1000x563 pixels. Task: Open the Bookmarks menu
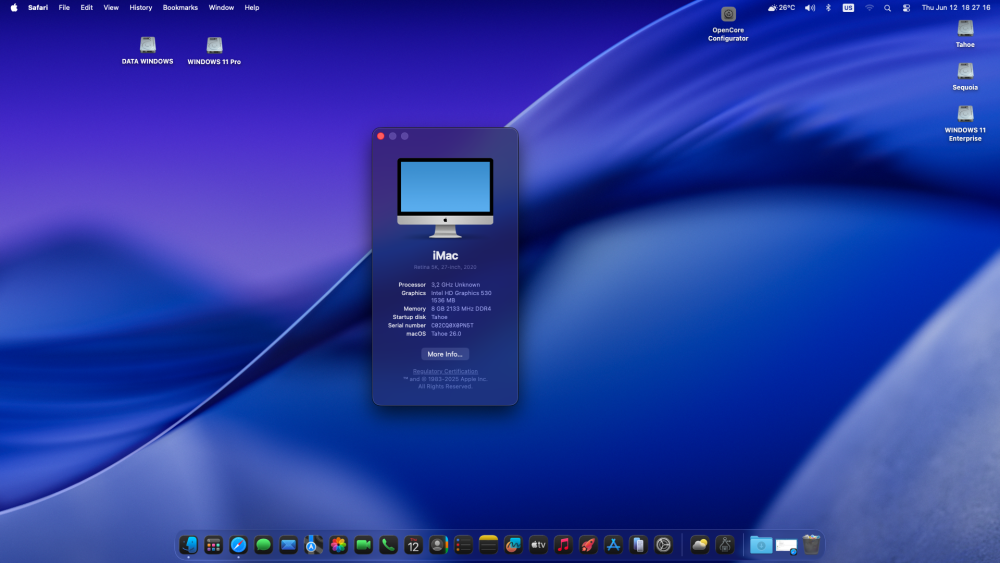click(x=180, y=8)
